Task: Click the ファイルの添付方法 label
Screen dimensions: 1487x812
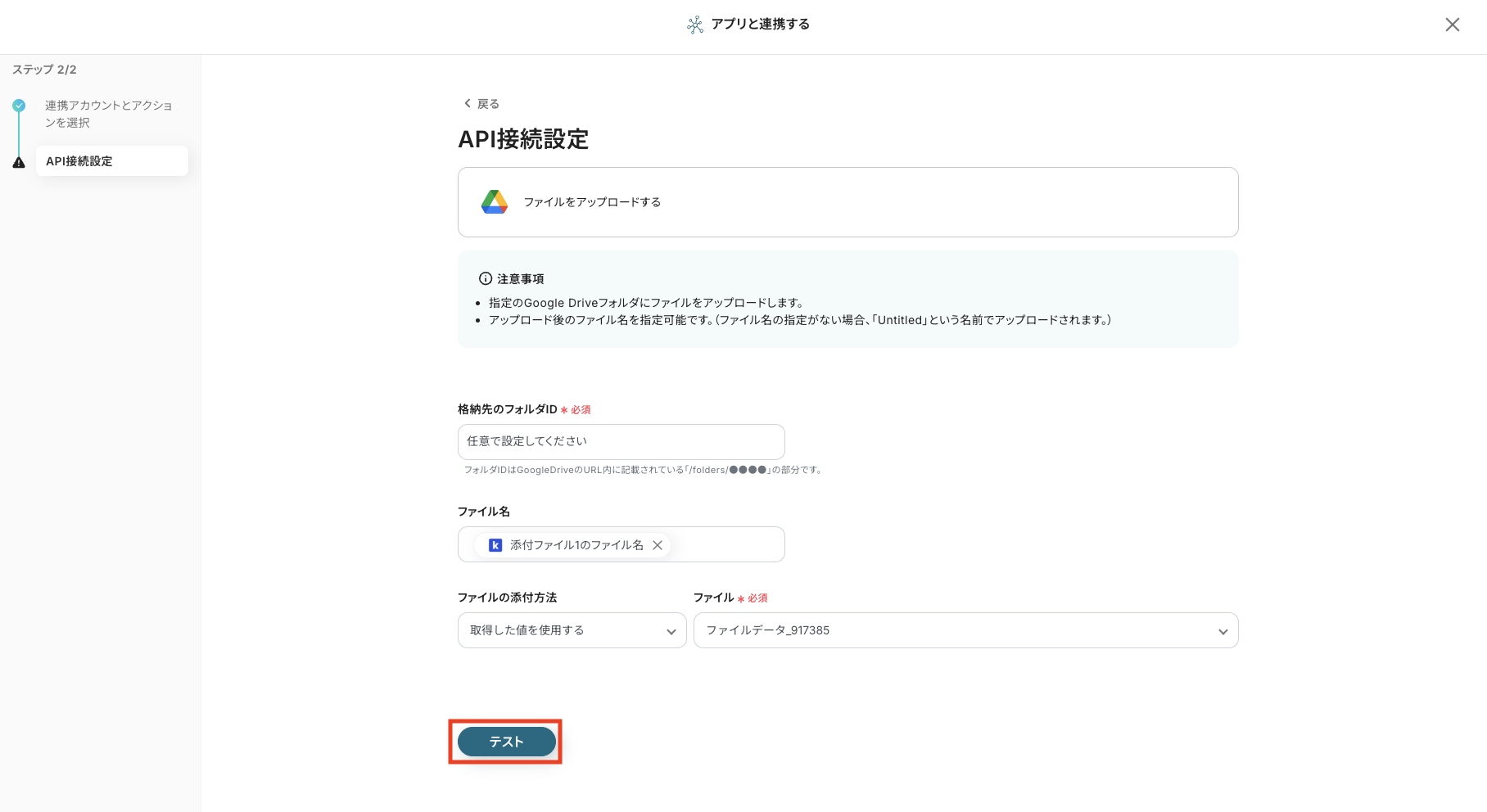Action: tap(508, 598)
